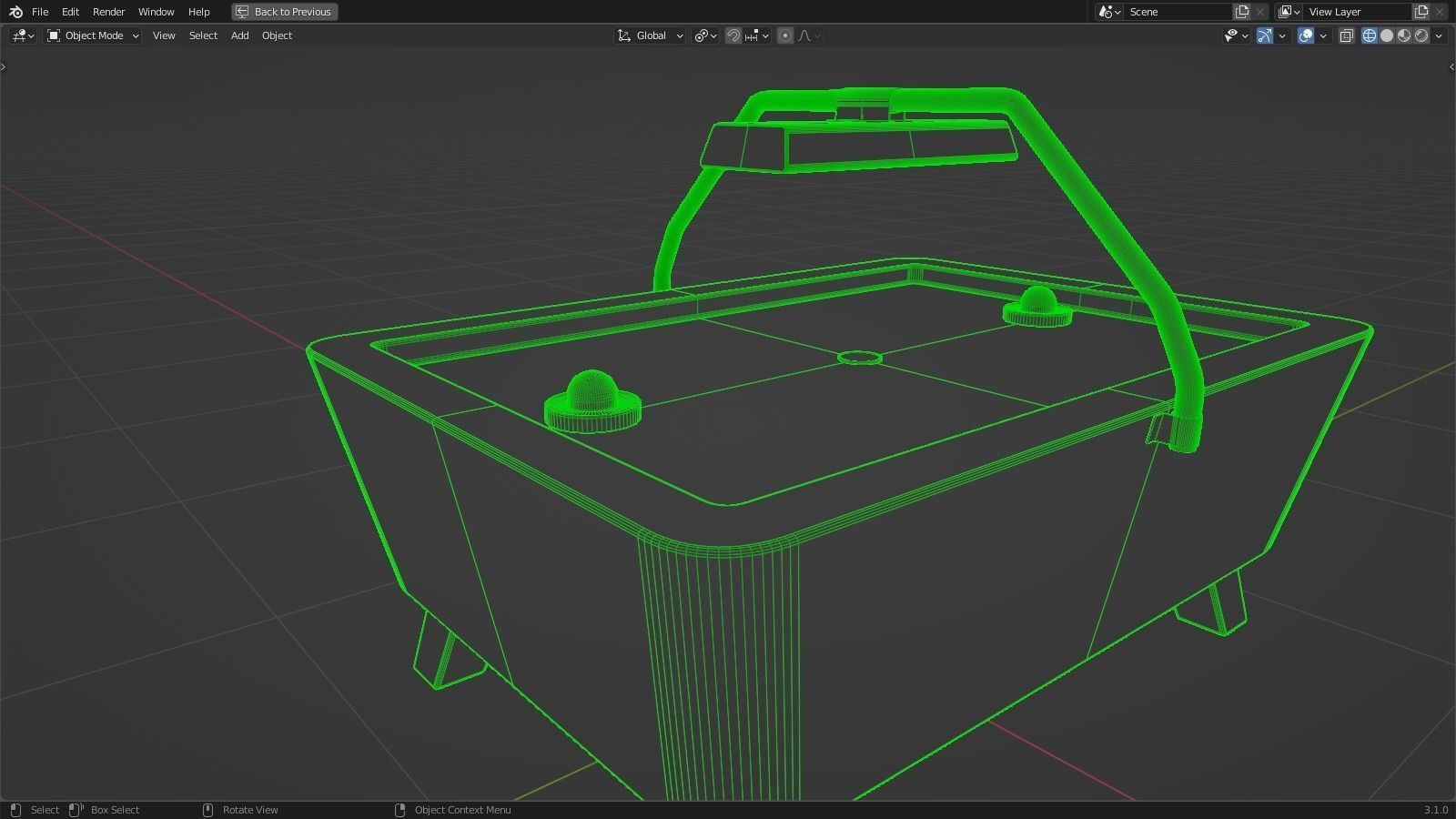Viewport: 1456px width, 819px height.
Task: Open the editor type selector icon
Action: [x=18, y=35]
